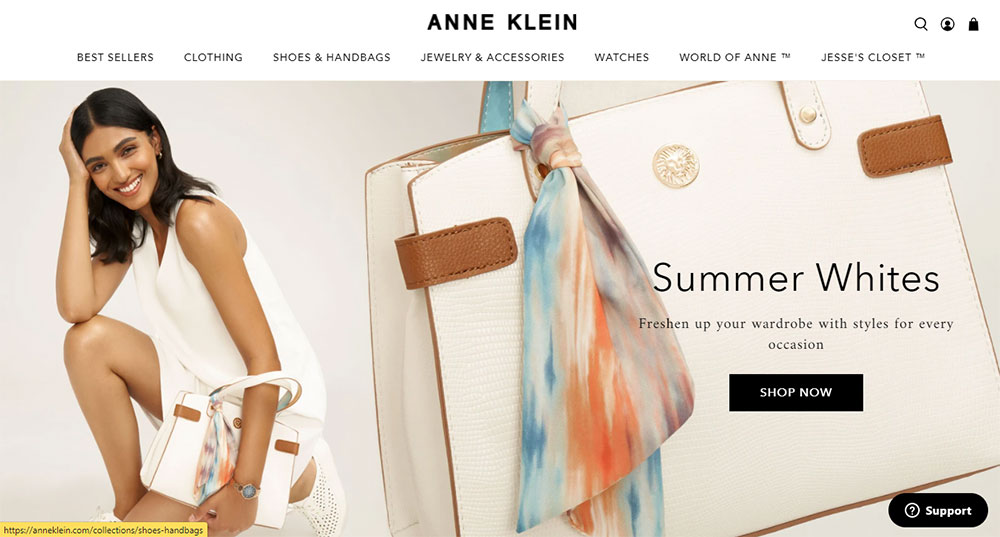Image resolution: width=1000 pixels, height=537 pixels.
Task: Open the Support chat button
Action: click(x=938, y=510)
